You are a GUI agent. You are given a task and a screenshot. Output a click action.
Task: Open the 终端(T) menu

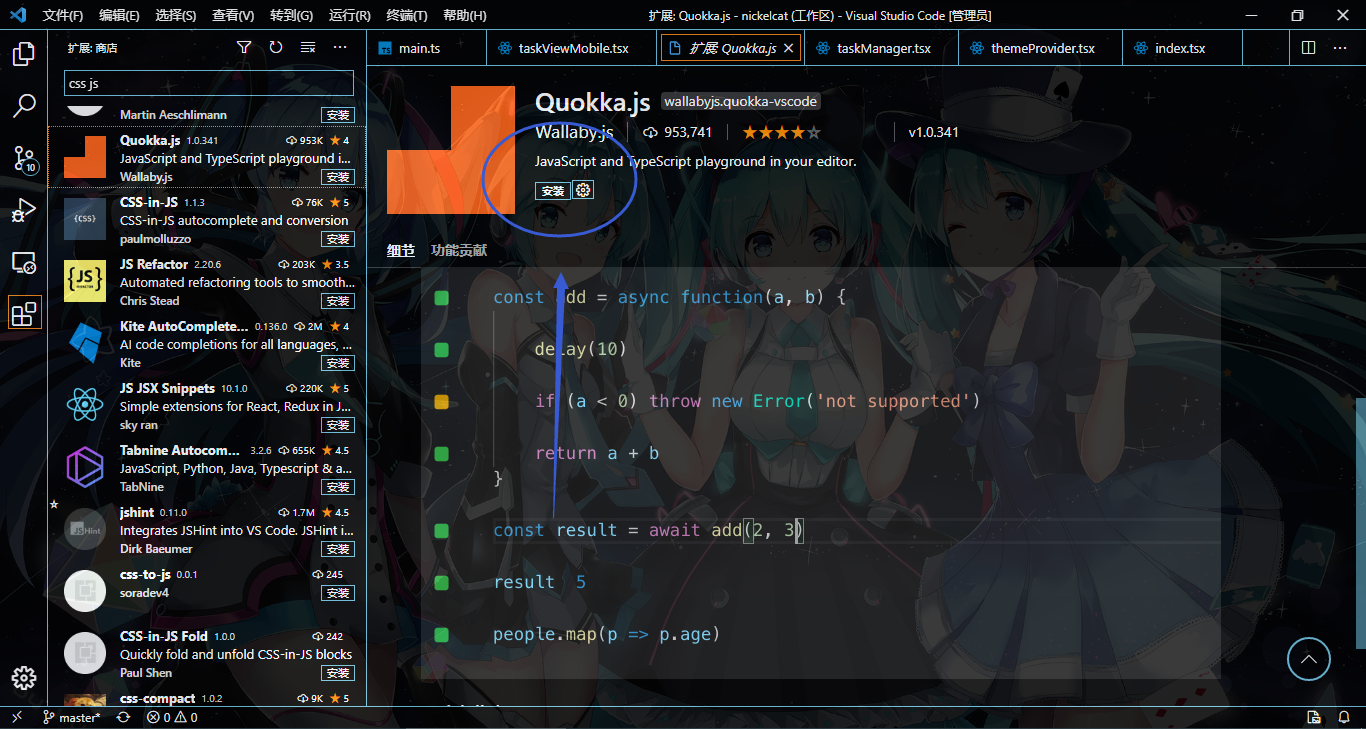(407, 15)
